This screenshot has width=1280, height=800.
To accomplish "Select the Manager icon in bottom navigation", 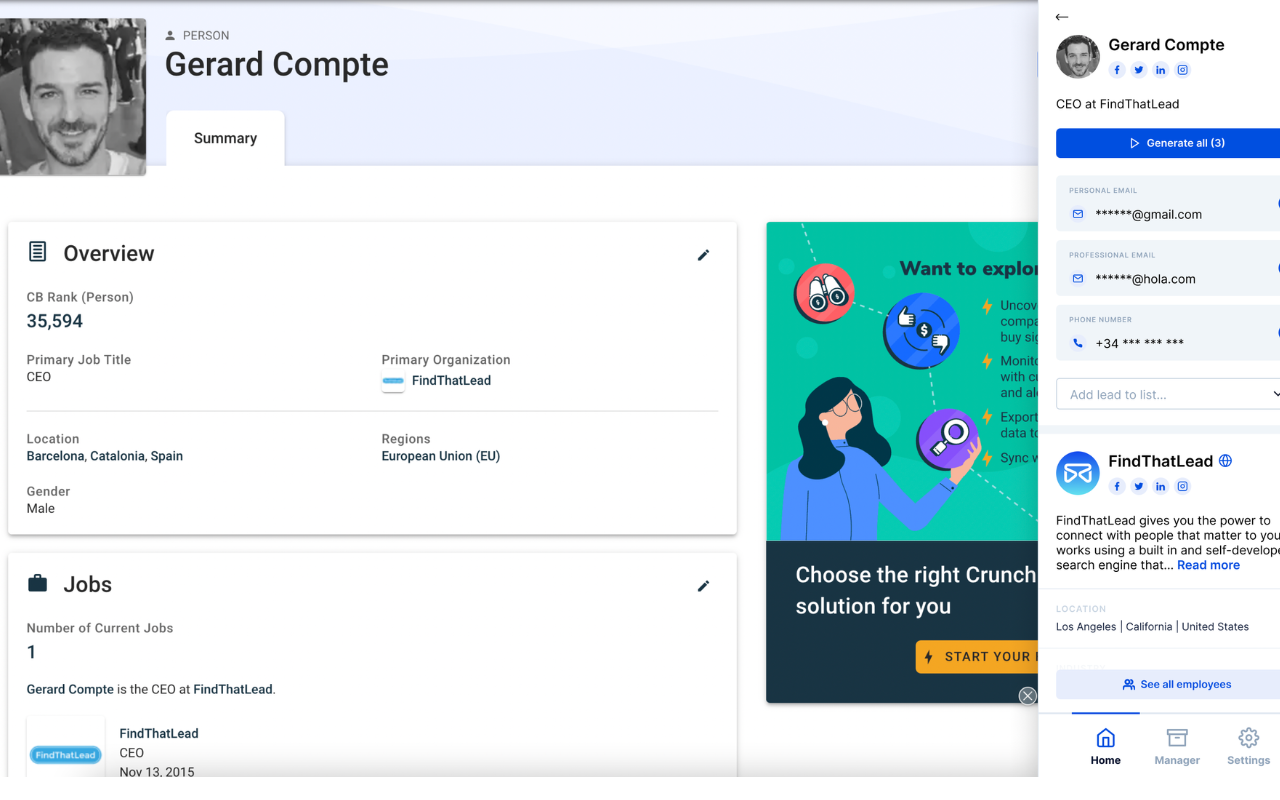I will click(x=1176, y=745).
